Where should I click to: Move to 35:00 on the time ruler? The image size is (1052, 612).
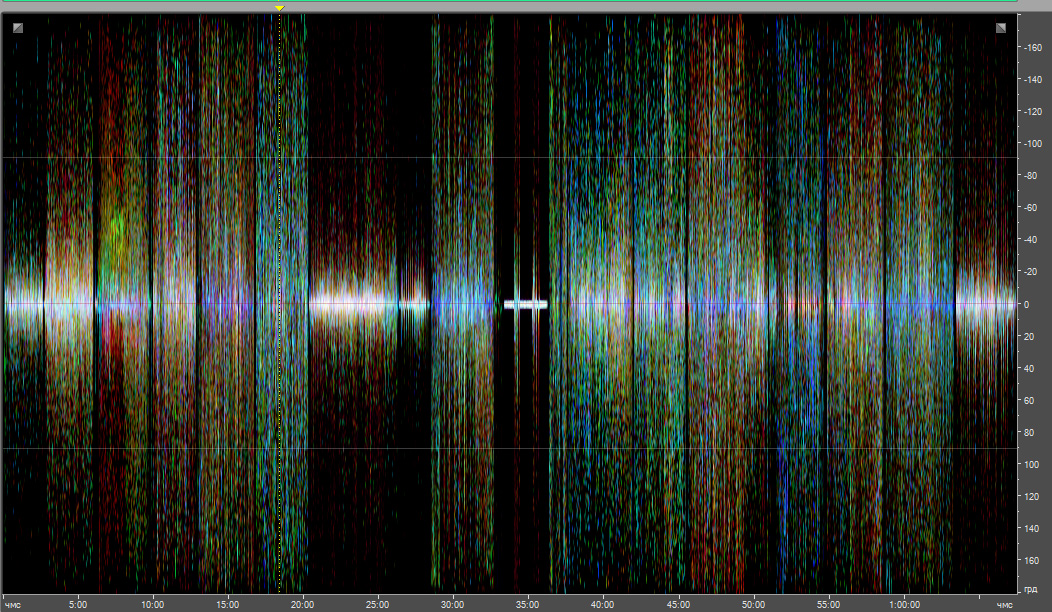[x=527, y=604]
